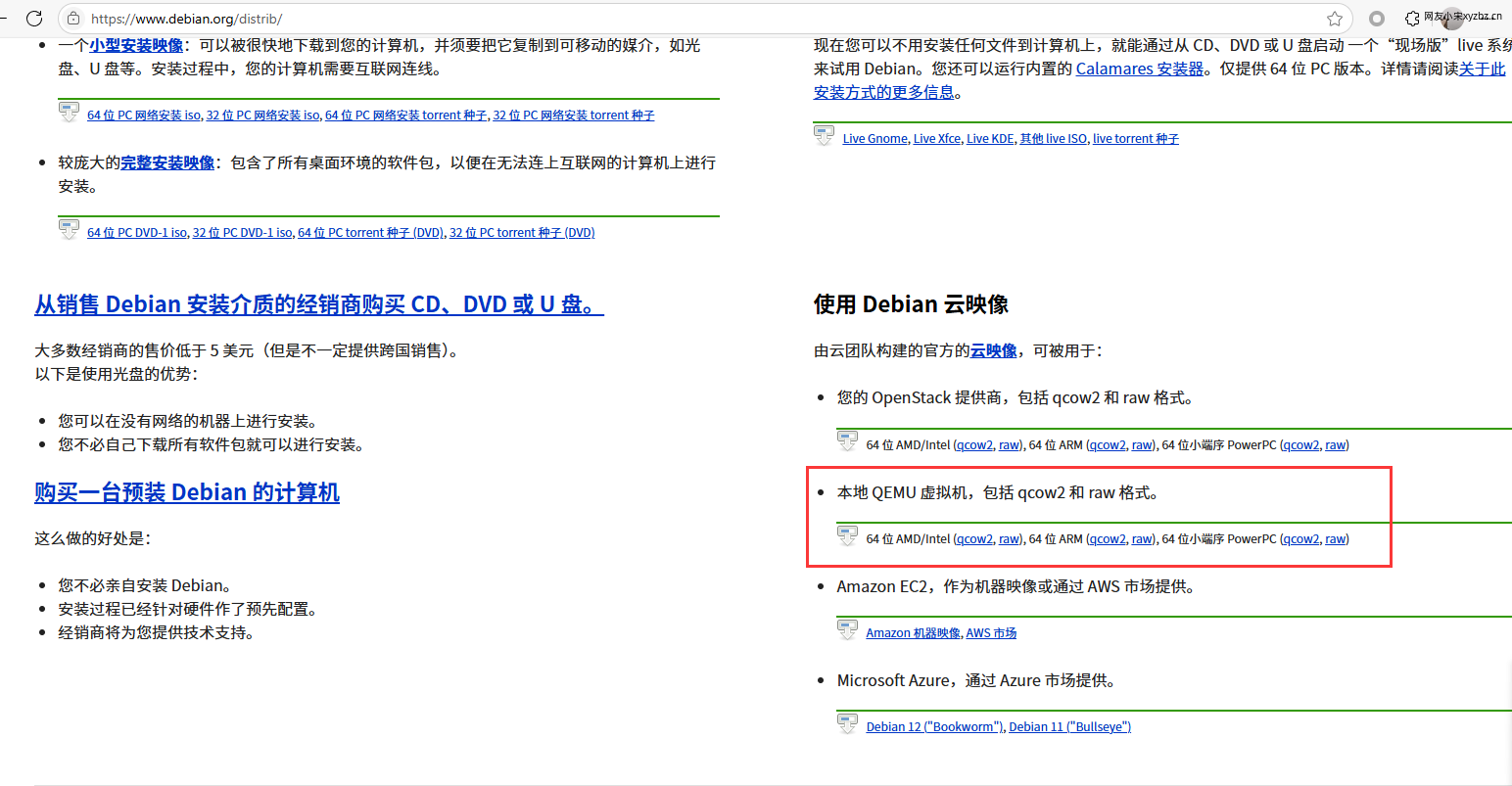Open the 完整安装映像 link
Screen dimensions: 1512x786
167,162
